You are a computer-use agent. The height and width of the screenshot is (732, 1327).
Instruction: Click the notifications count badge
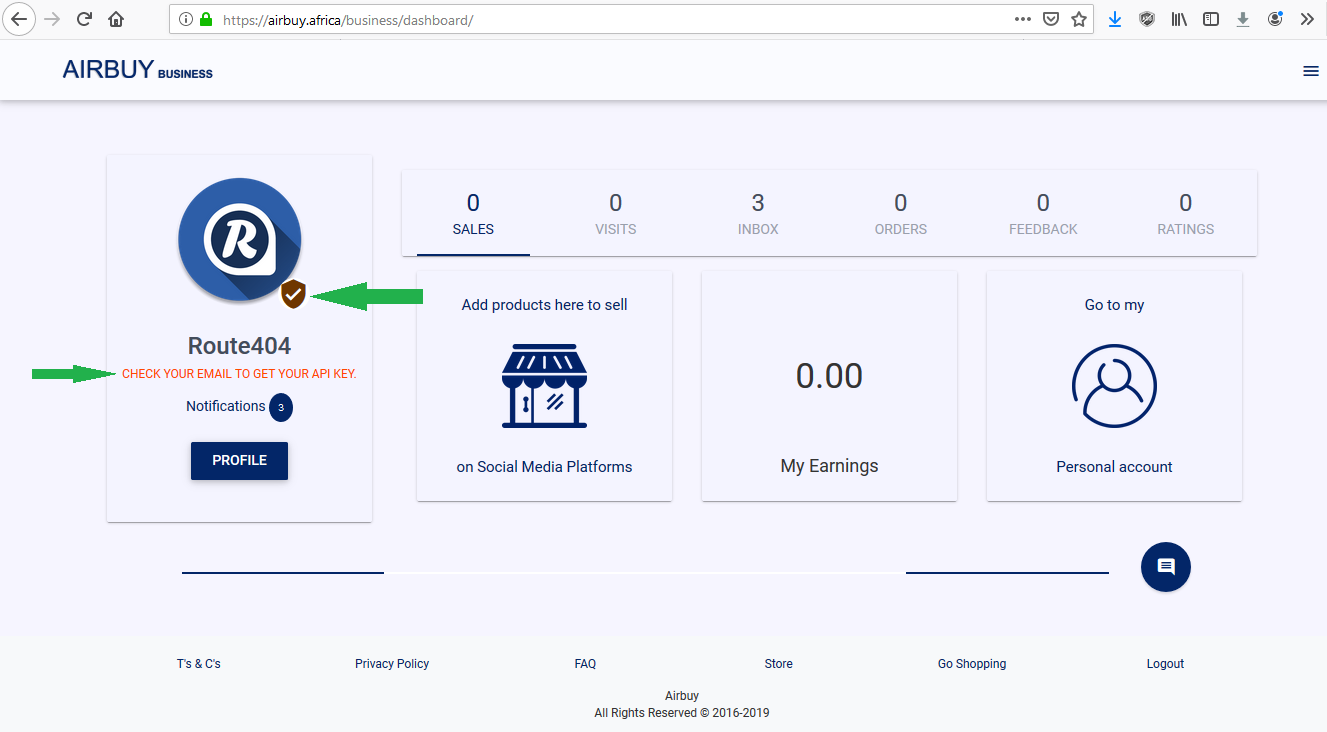click(281, 407)
